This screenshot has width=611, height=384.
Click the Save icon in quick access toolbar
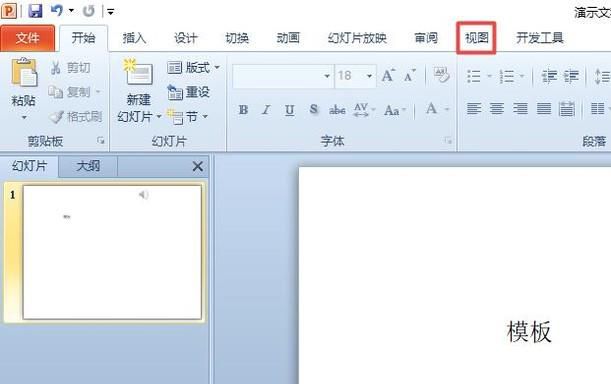click(35, 11)
